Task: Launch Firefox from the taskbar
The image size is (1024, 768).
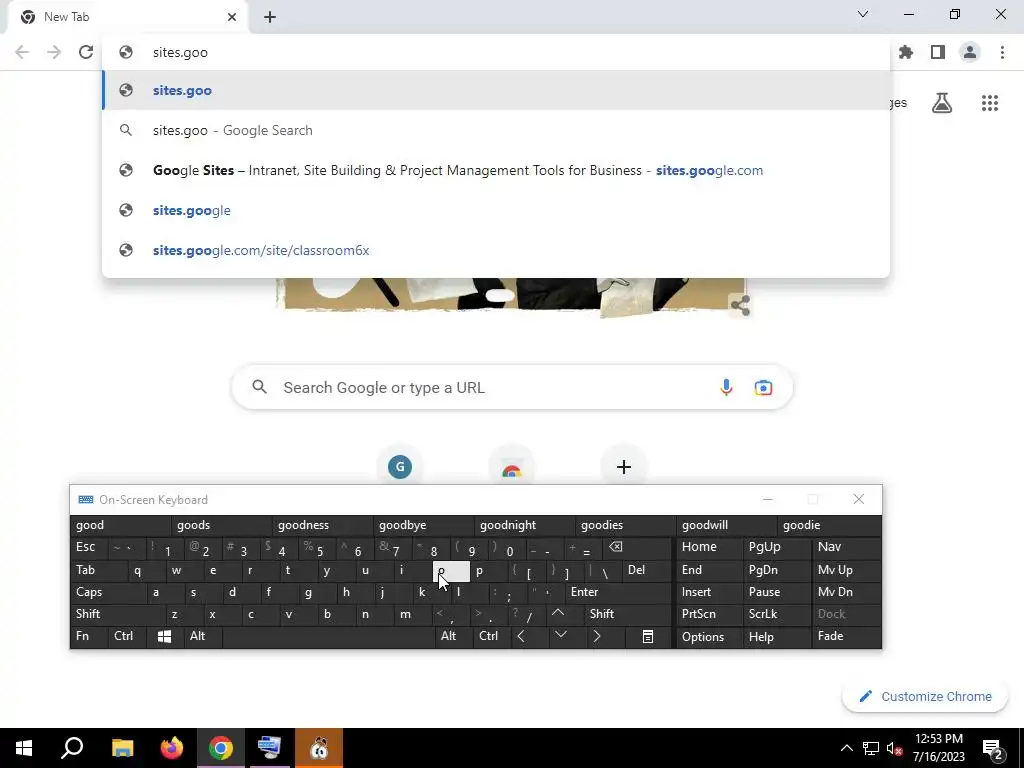Action: 172,748
